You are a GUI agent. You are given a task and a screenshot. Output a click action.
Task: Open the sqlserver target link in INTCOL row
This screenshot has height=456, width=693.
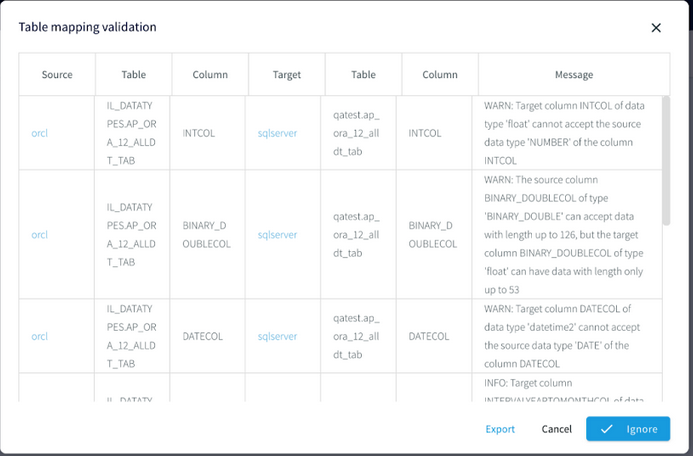point(277,133)
